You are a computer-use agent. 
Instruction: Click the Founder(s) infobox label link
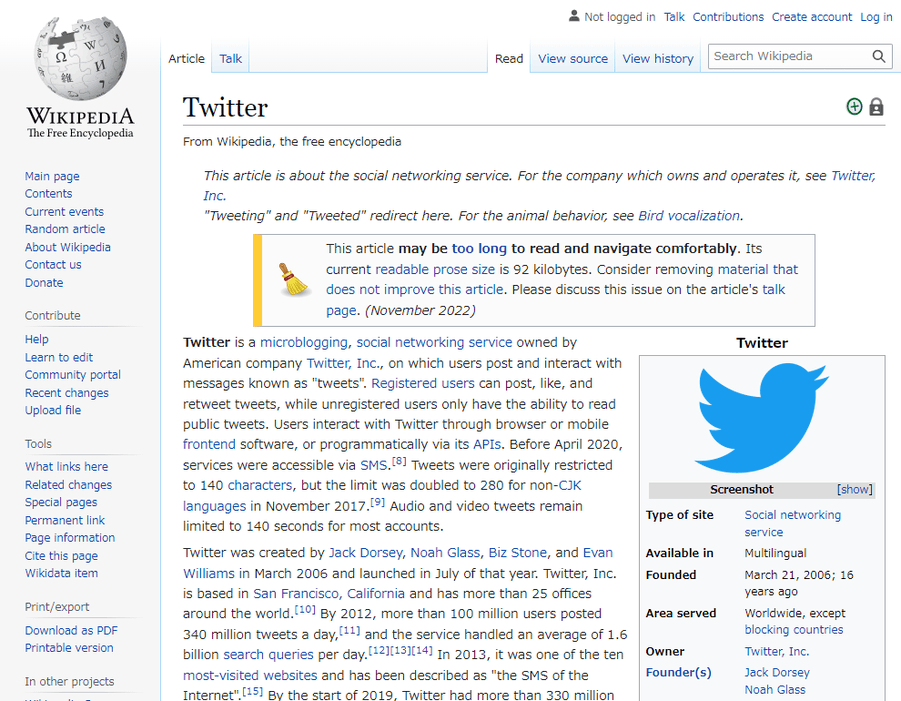679,672
